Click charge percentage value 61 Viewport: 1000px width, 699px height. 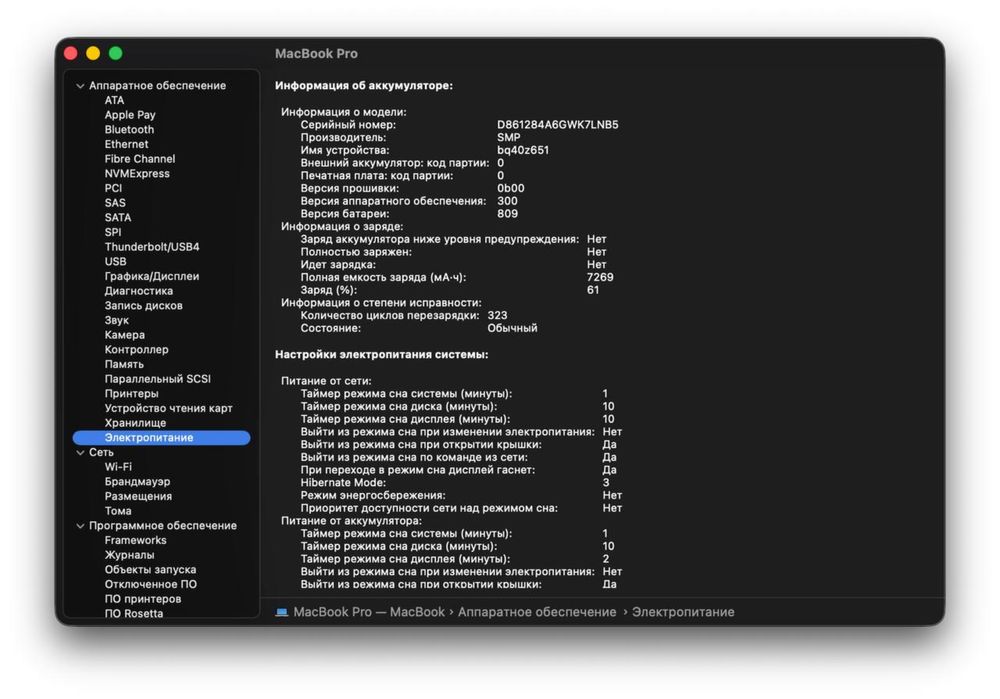pyautogui.click(x=593, y=290)
